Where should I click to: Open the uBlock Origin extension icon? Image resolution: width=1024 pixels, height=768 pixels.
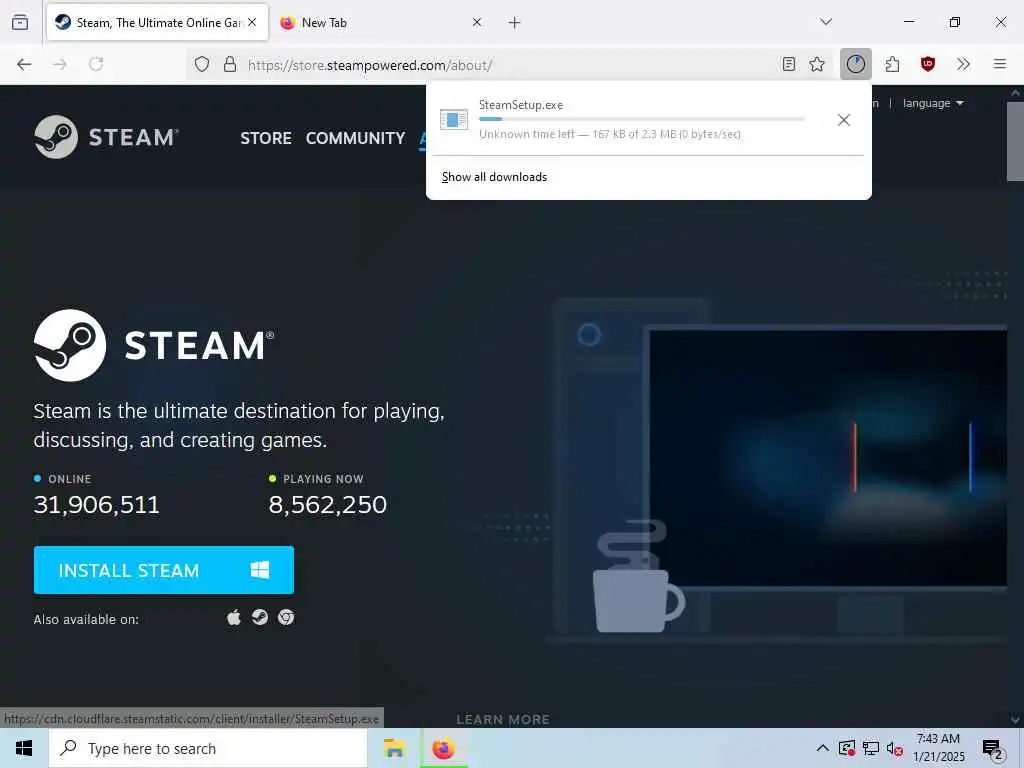[x=928, y=64]
